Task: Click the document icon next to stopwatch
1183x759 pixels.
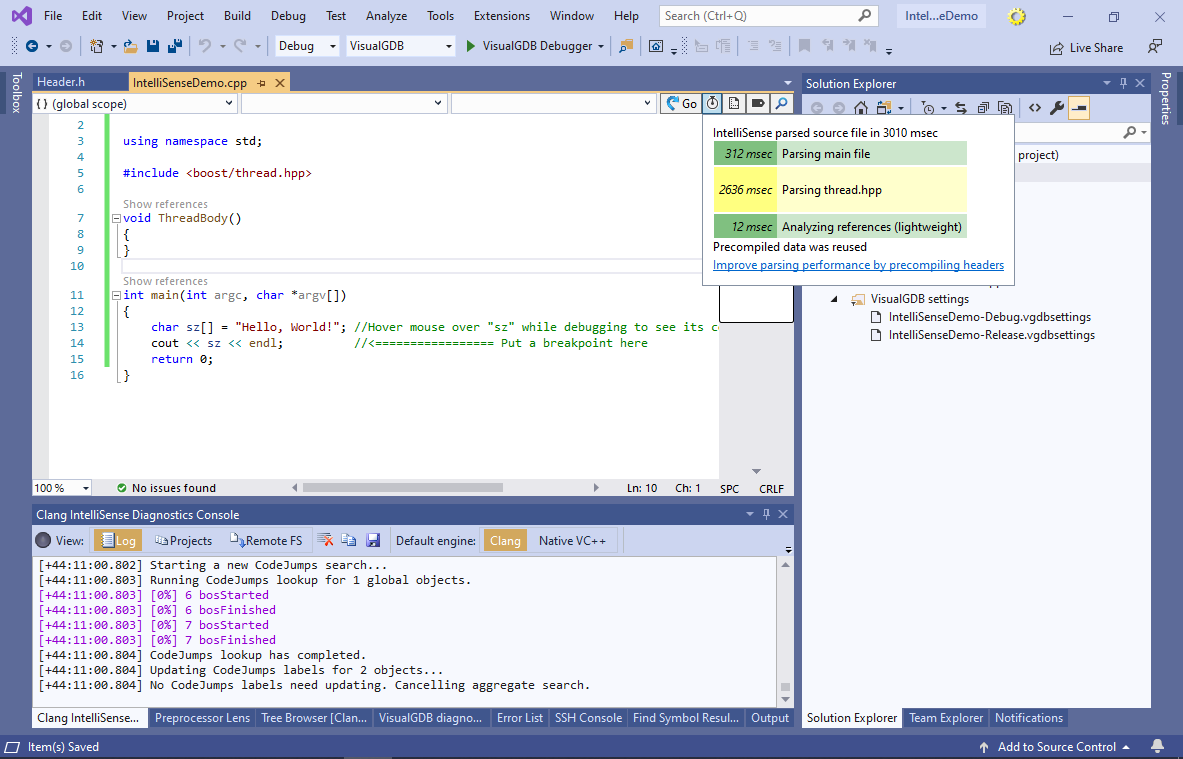Action: click(x=734, y=103)
